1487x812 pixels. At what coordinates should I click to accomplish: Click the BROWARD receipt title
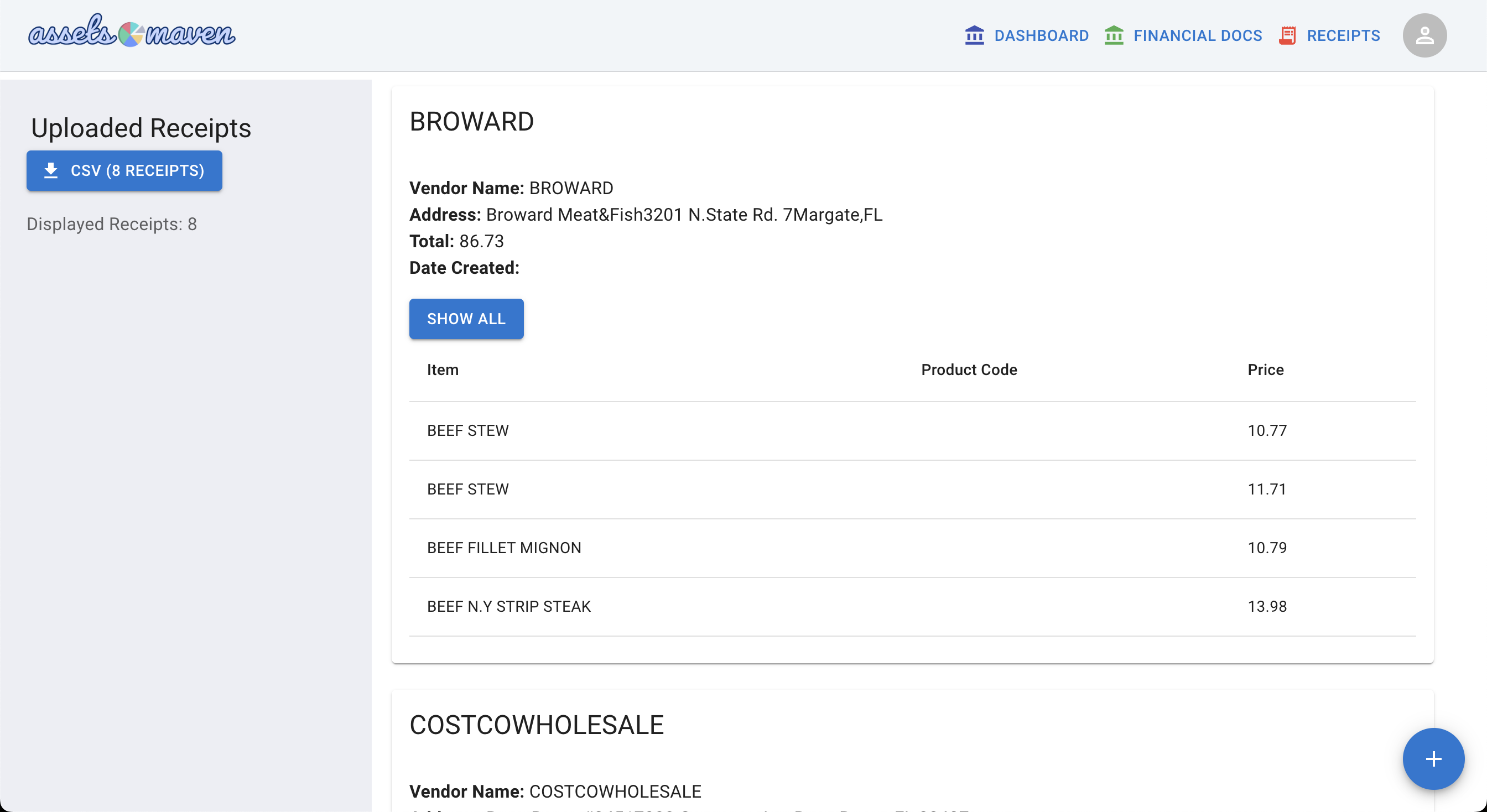tap(471, 122)
